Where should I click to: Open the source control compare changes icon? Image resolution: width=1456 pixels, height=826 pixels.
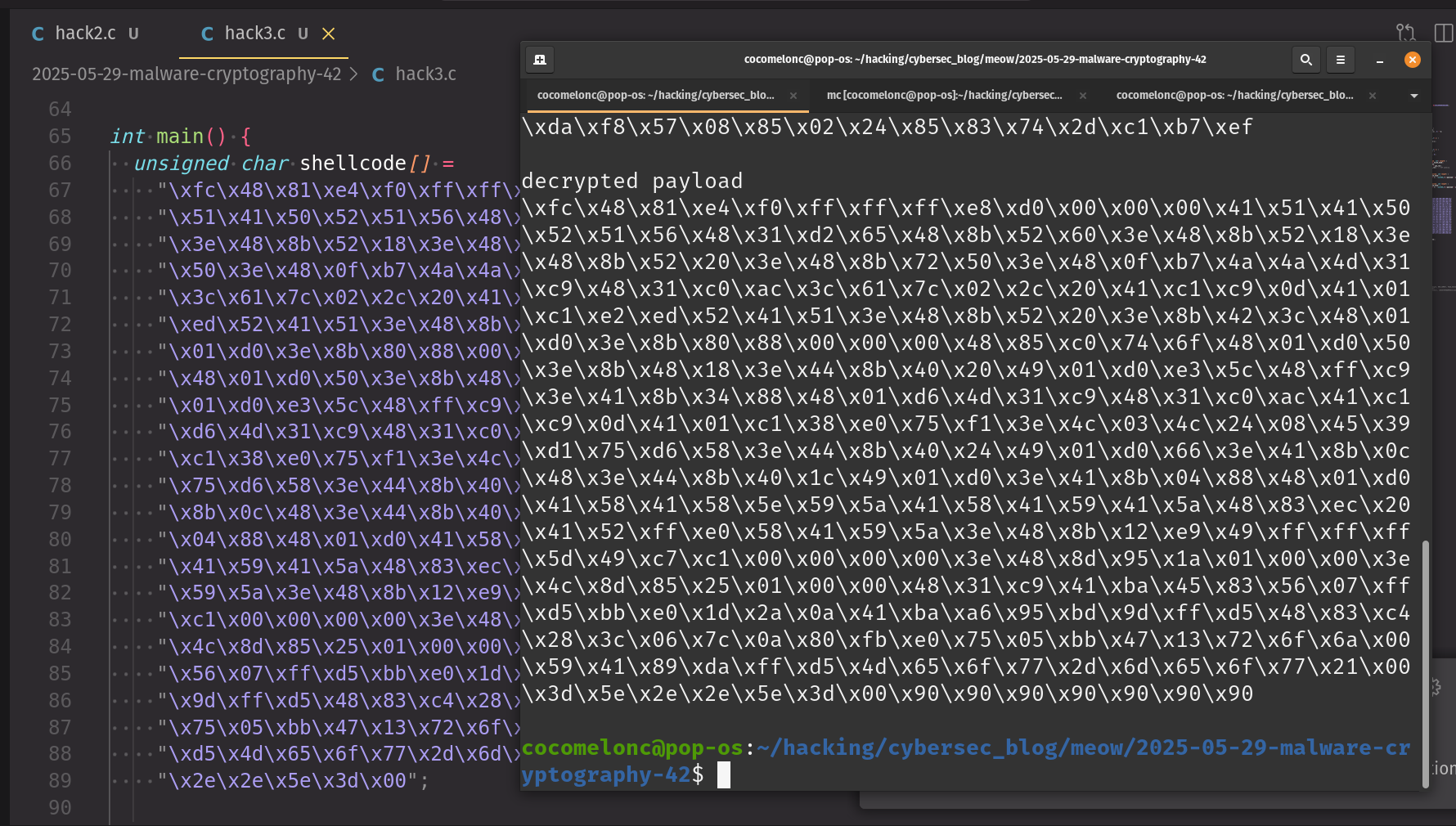click(x=1406, y=33)
